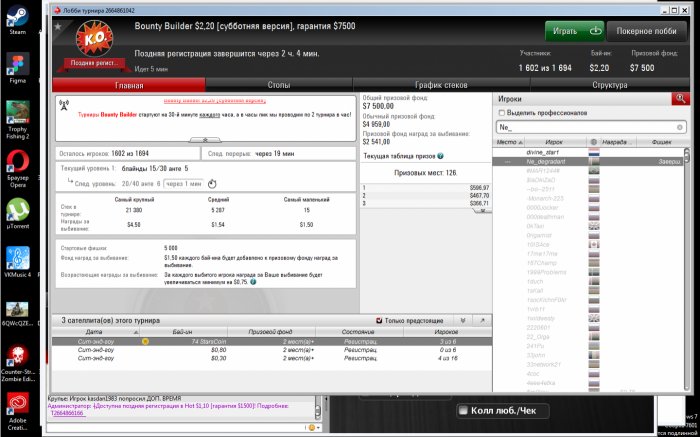Sort players by 'Место' column
Image resolution: width=700 pixels, height=437 pixels.
point(509,142)
